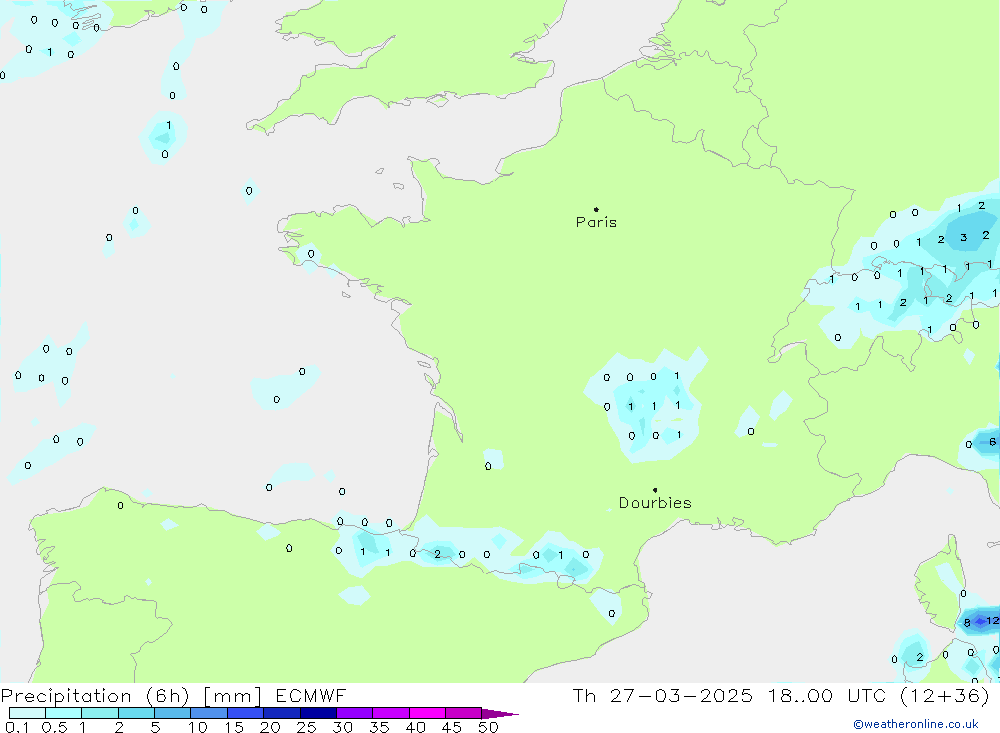Select the 'Precipitation (6h) [mm] ECMWF' title

point(173,695)
